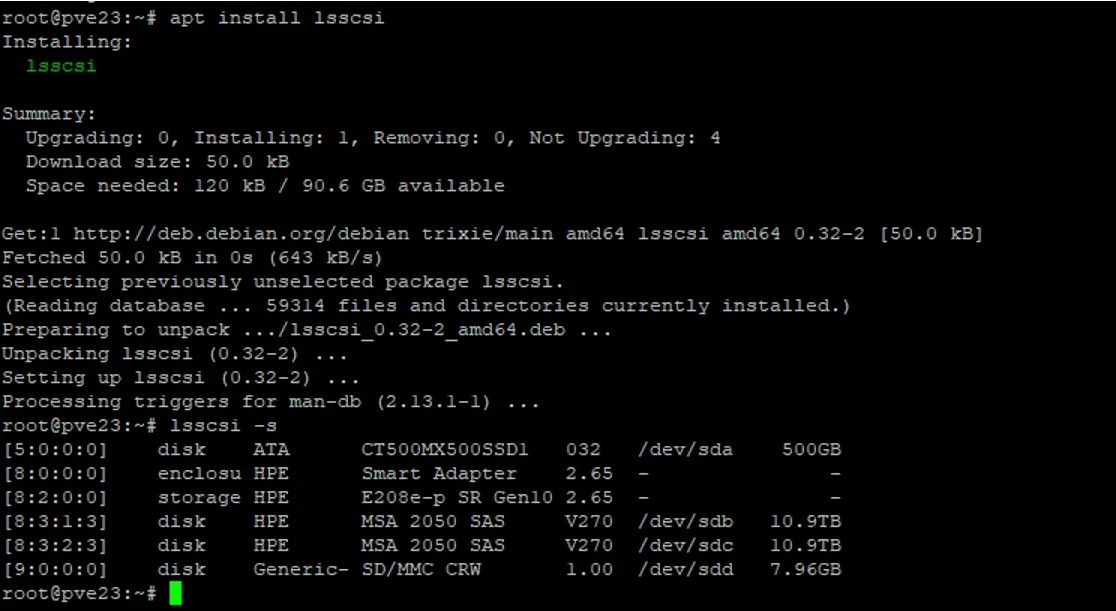Click the [9:0:0:0] SCSI address

pos(55,570)
